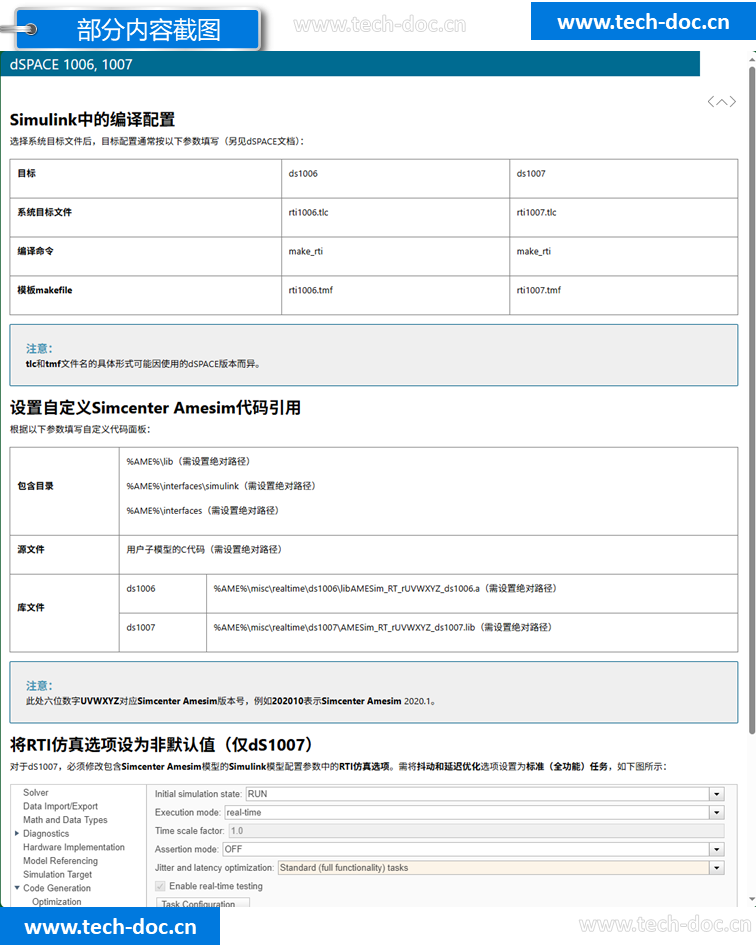Image resolution: width=756 pixels, height=945 pixels.
Task: Click the rti1007.tmf cell
Action: (x=623, y=295)
